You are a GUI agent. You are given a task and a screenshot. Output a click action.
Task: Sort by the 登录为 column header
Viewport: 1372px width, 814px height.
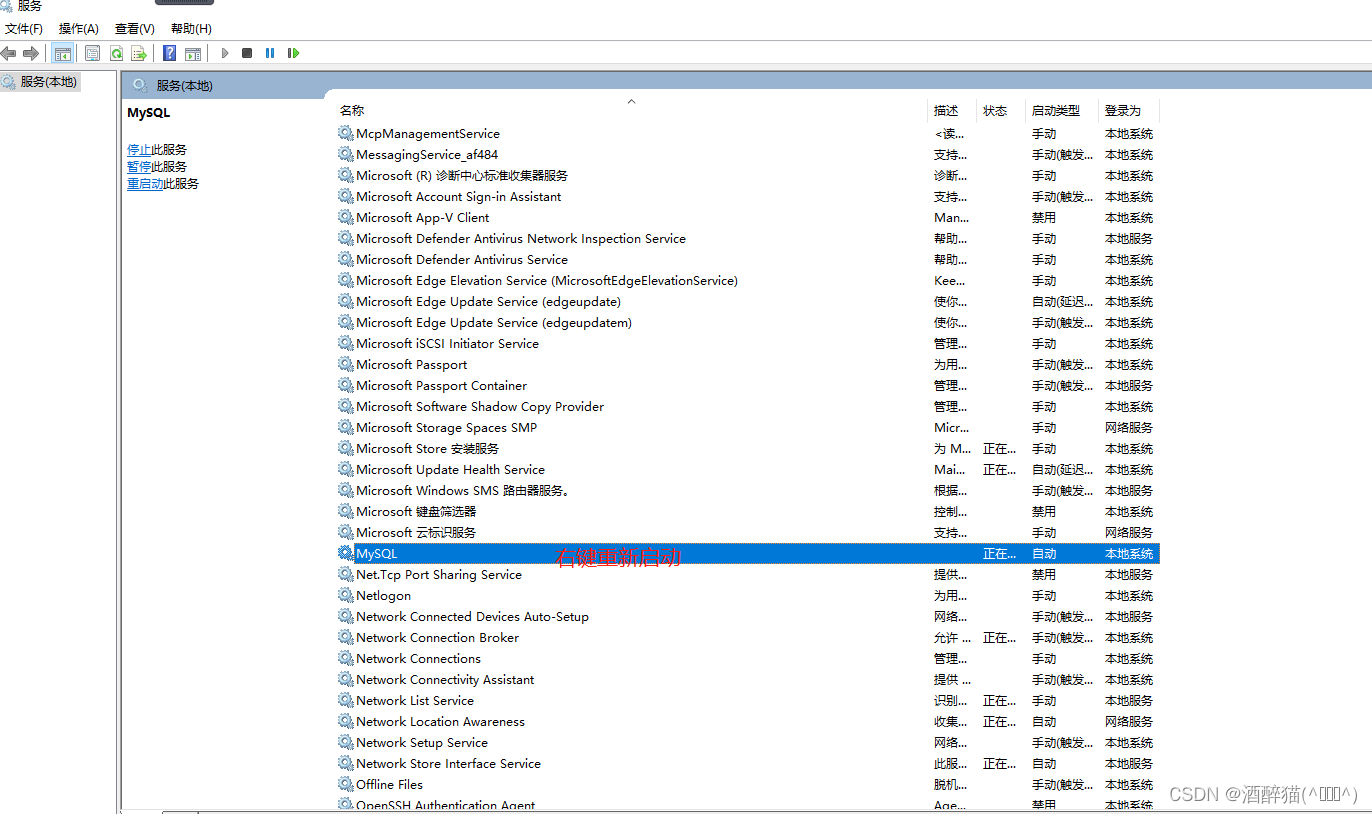coord(1123,110)
